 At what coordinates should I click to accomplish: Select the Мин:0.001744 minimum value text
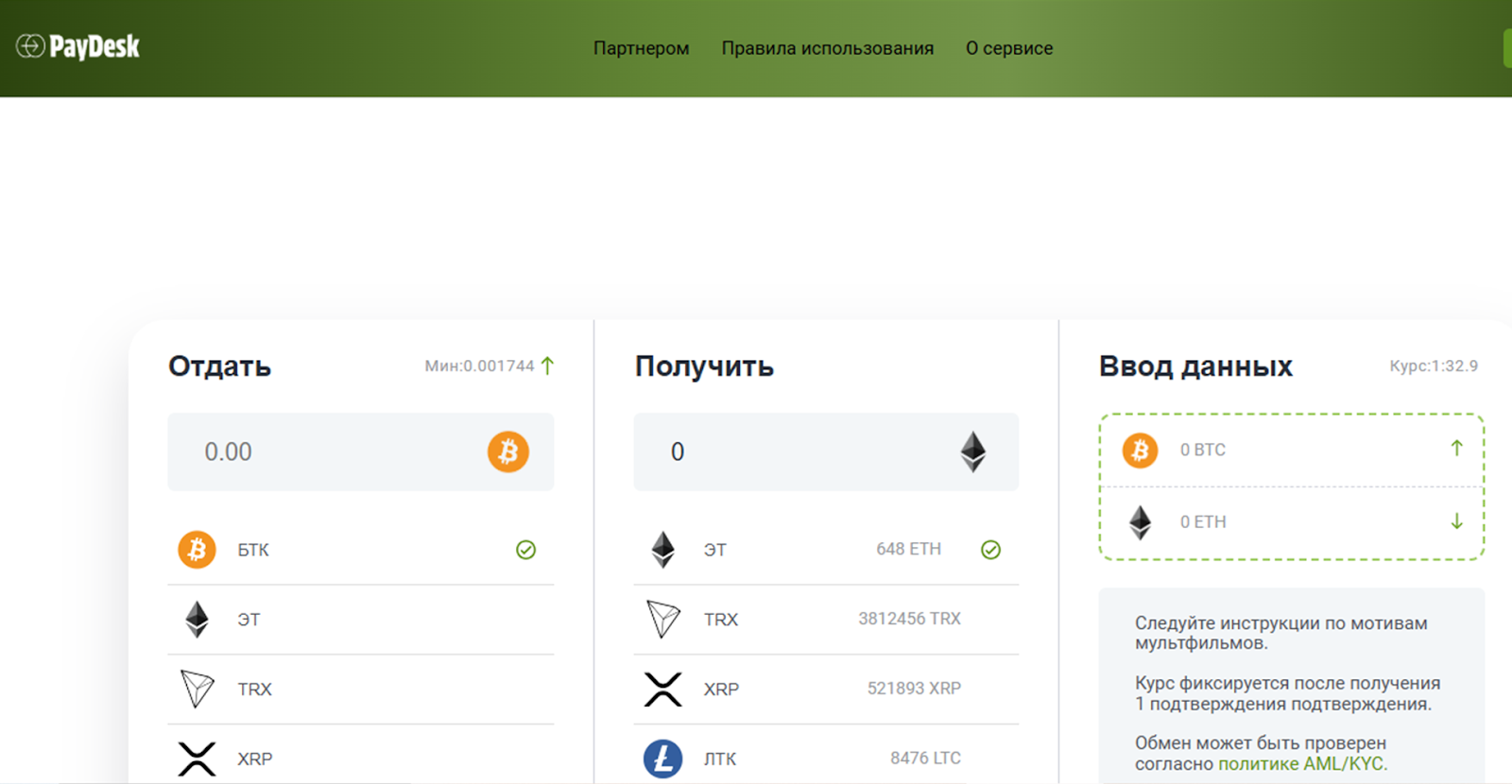[479, 366]
